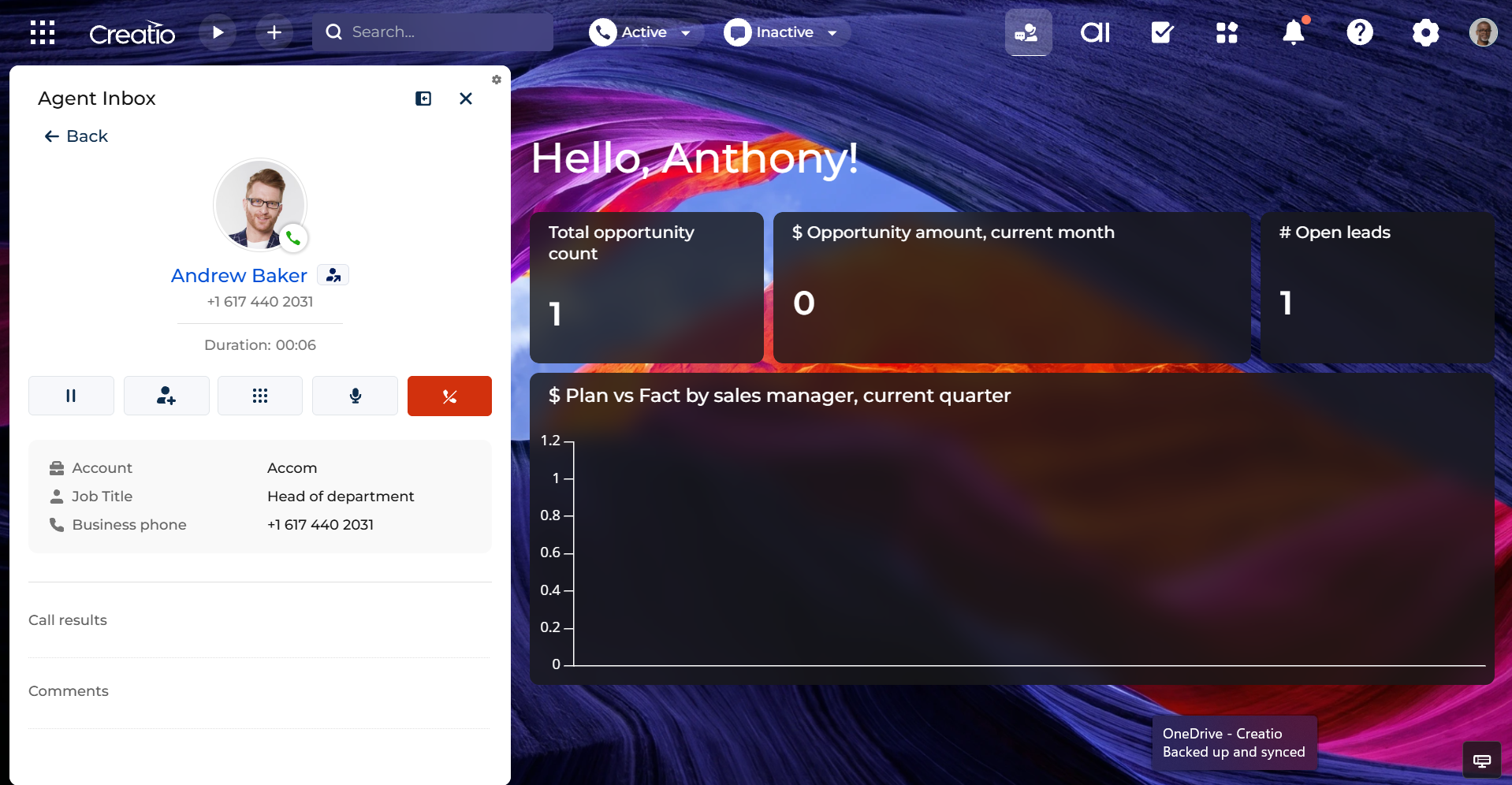Click the Call results field
This screenshot has width=1512, height=785.
260,620
